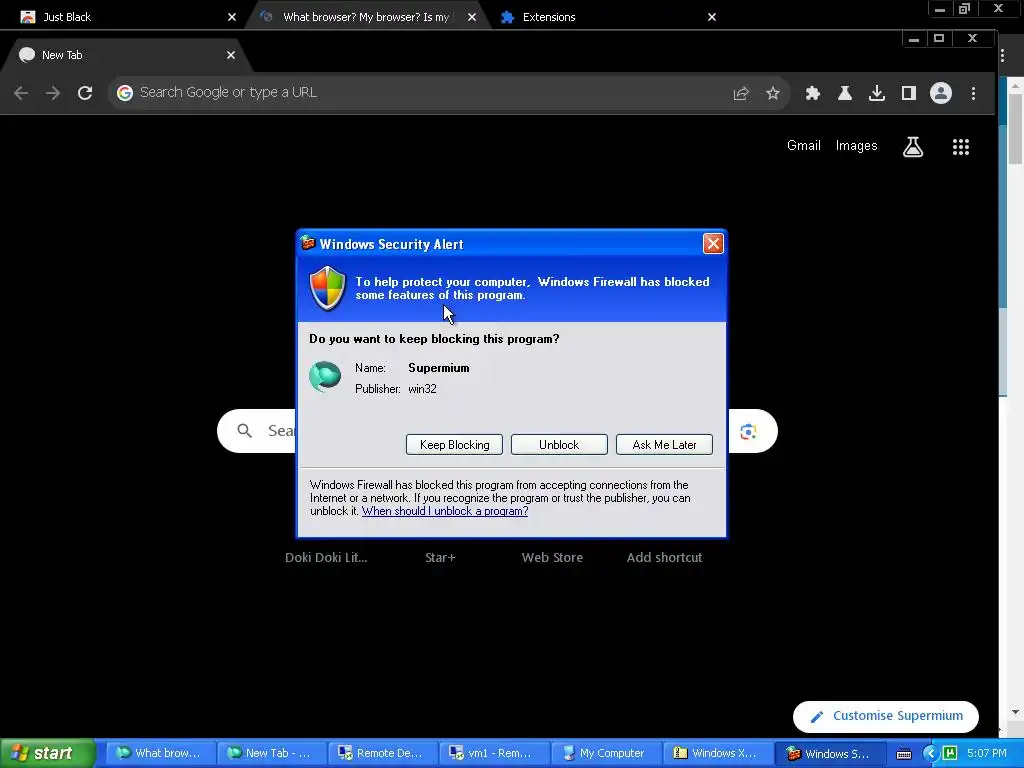Open the Gmail link
This screenshot has height=768, width=1024.
click(803, 146)
